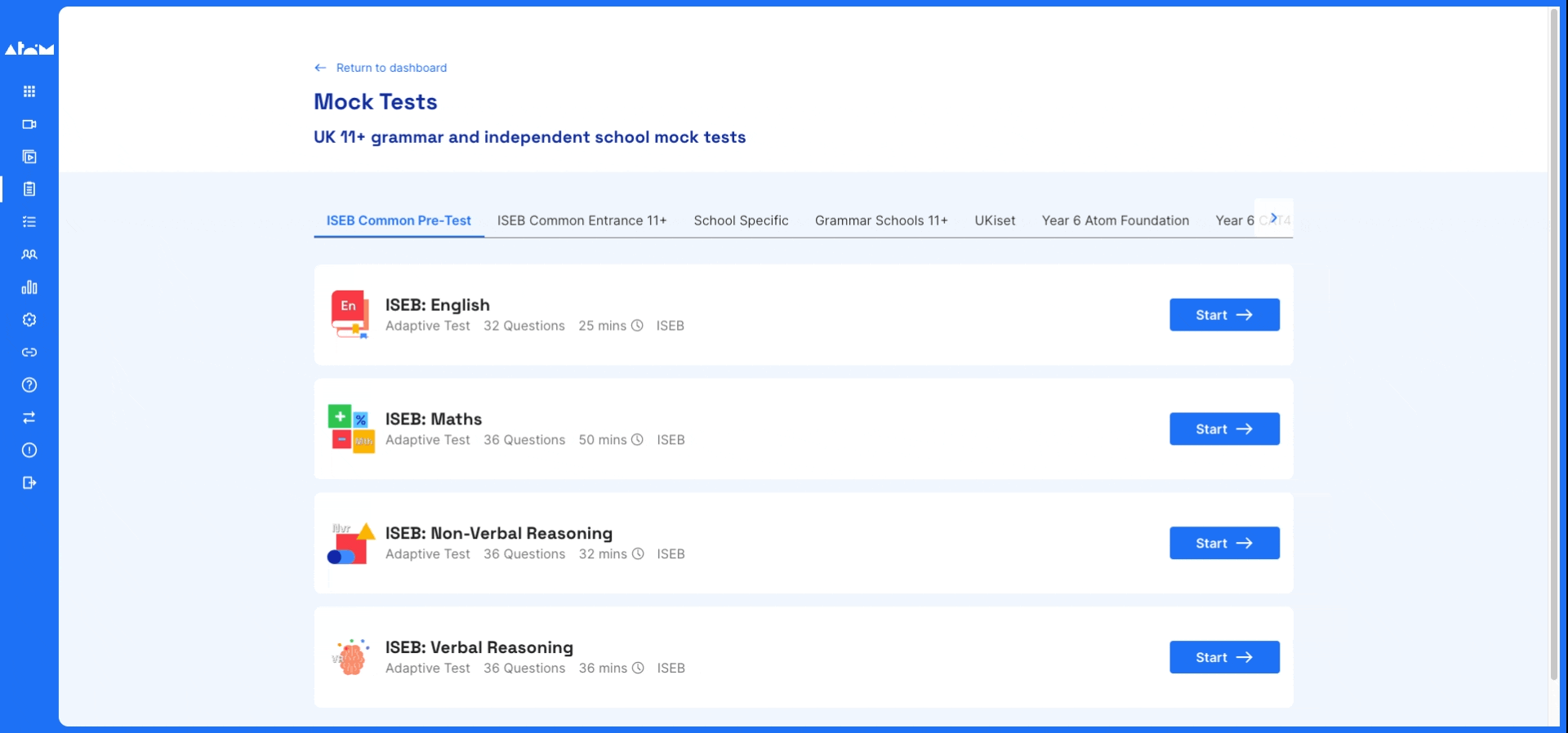Switch to ISEB Common Entrance 11+ tab
Image resolution: width=1568 pixels, height=733 pixels.
point(582,220)
